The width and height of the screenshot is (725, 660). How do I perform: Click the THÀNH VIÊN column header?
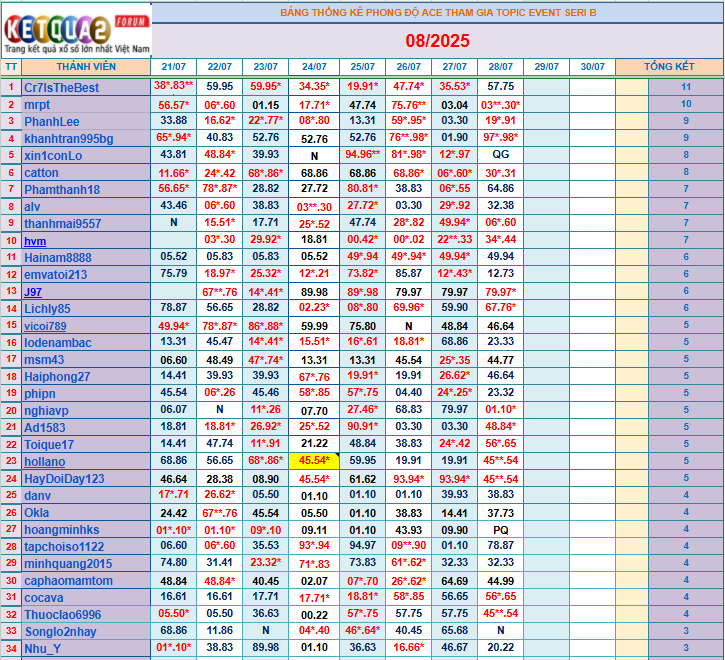click(x=86, y=67)
